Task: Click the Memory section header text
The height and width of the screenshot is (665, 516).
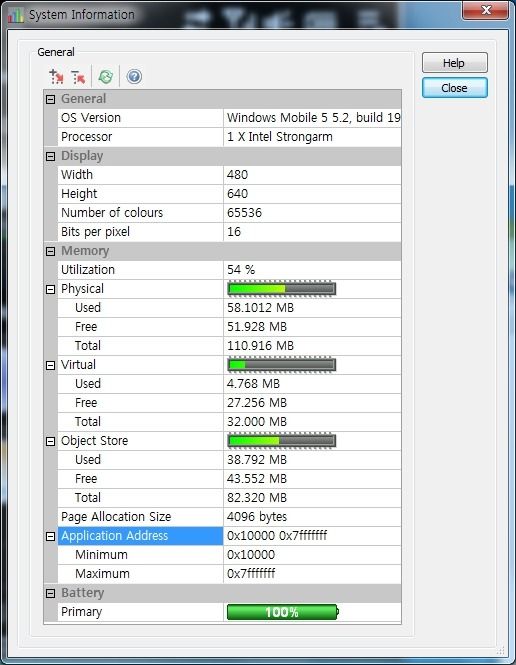Action: pos(85,251)
